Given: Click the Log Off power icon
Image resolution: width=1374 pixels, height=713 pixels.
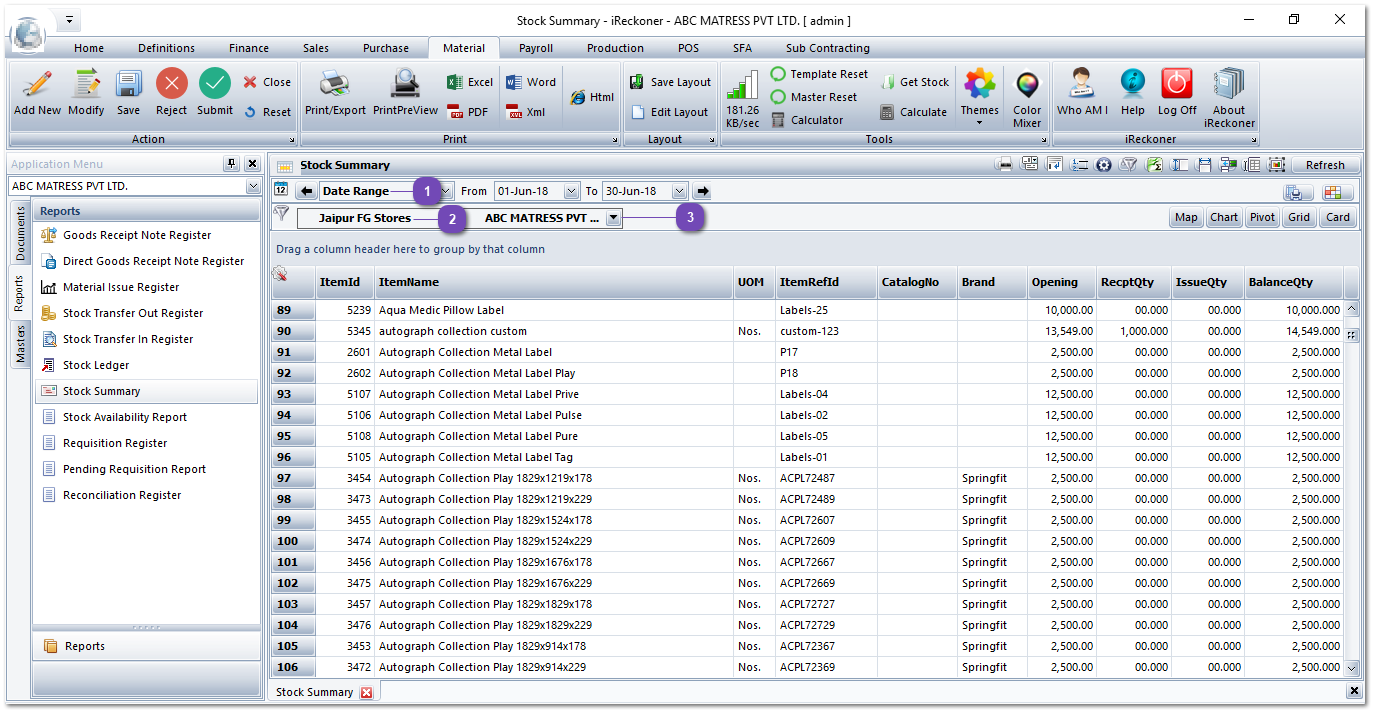Looking at the screenshot, I should click(x=1176, y=85).
